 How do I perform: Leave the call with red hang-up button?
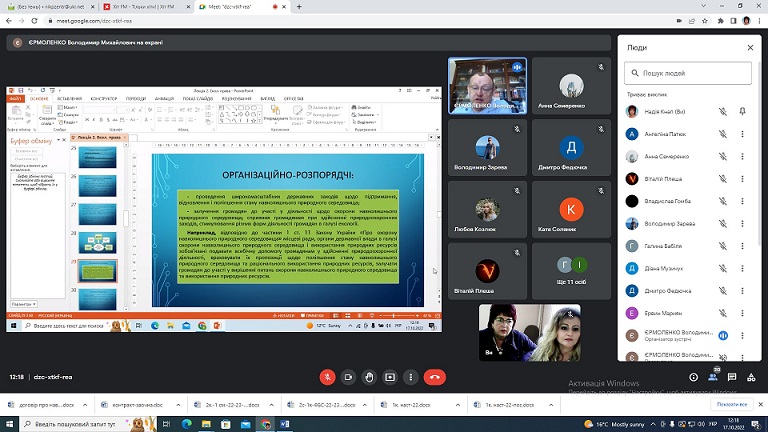[x=434, y=377]
